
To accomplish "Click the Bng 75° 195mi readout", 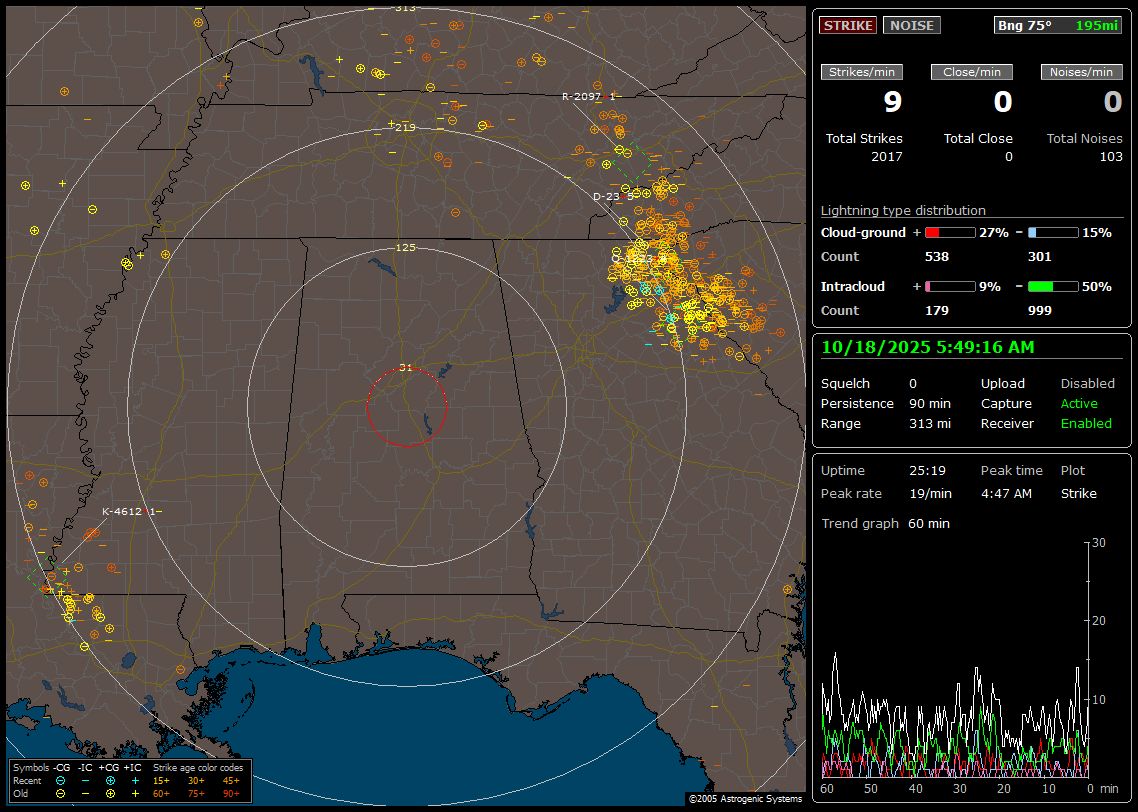I will click(x=1058, y=25).
